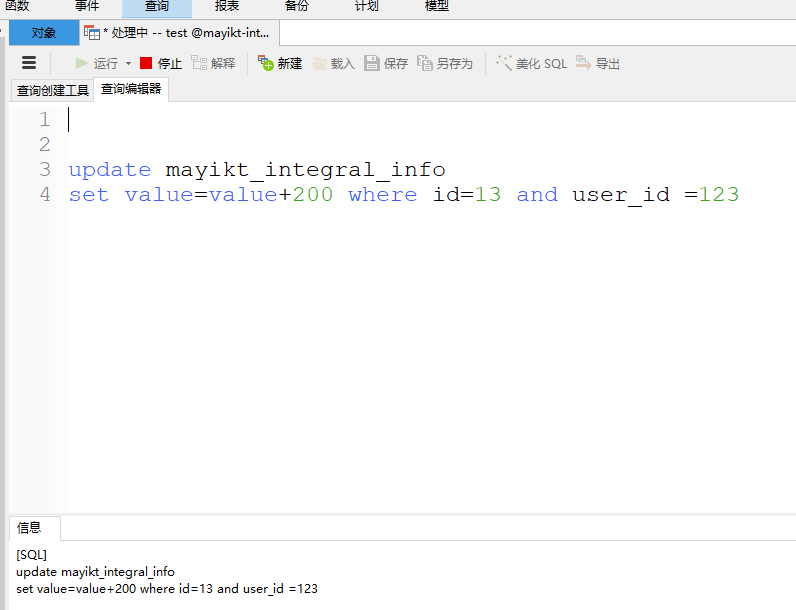Save the query with 保存

pos(386,63)
